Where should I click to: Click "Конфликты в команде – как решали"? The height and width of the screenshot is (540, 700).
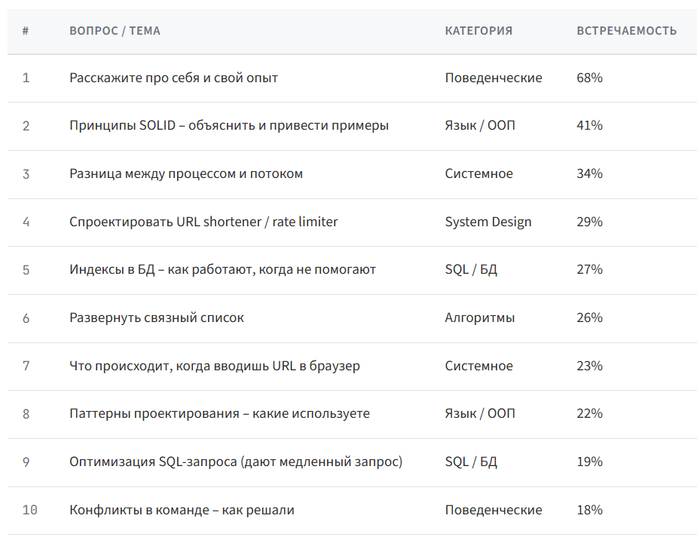tap(181, 510)
